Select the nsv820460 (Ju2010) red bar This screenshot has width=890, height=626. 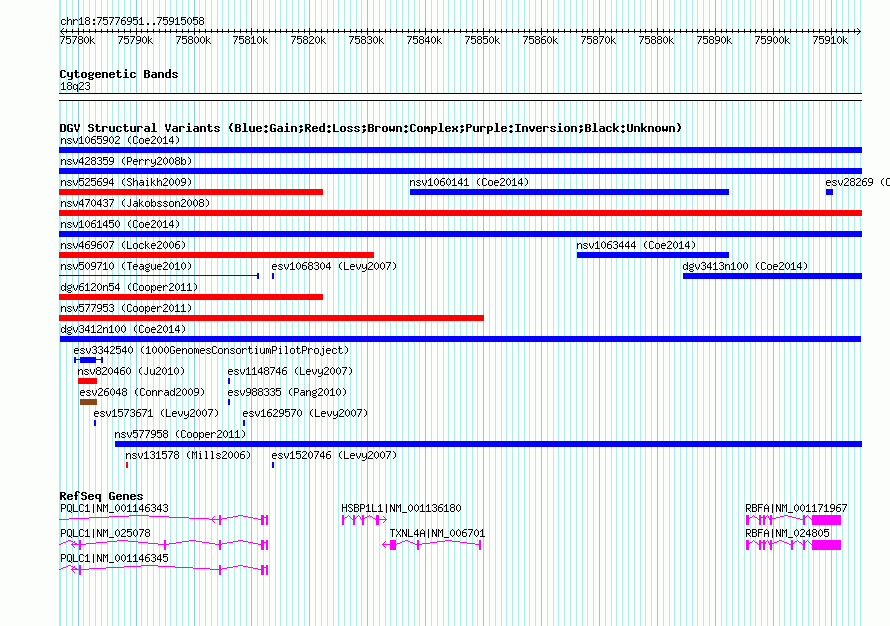click(x=87, y=381)
